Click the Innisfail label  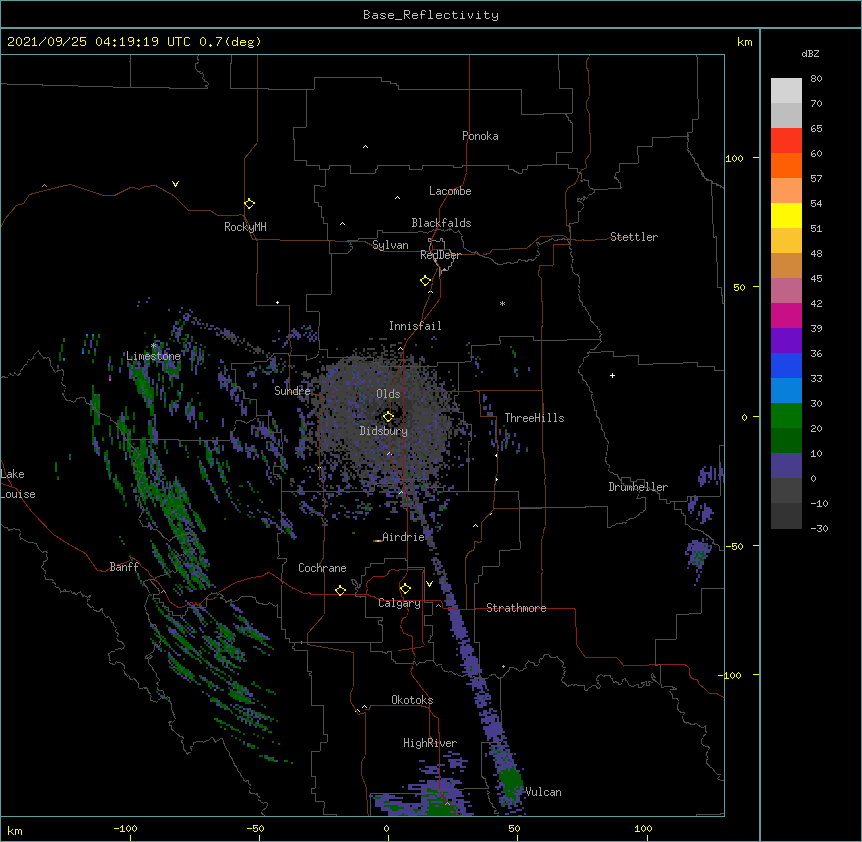[x=415, y=326]
